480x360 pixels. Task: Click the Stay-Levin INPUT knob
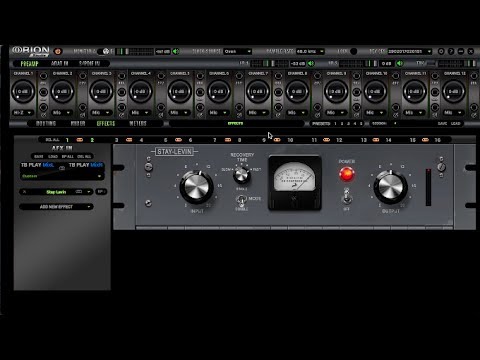pyautogui.click(x=196, y=187)
